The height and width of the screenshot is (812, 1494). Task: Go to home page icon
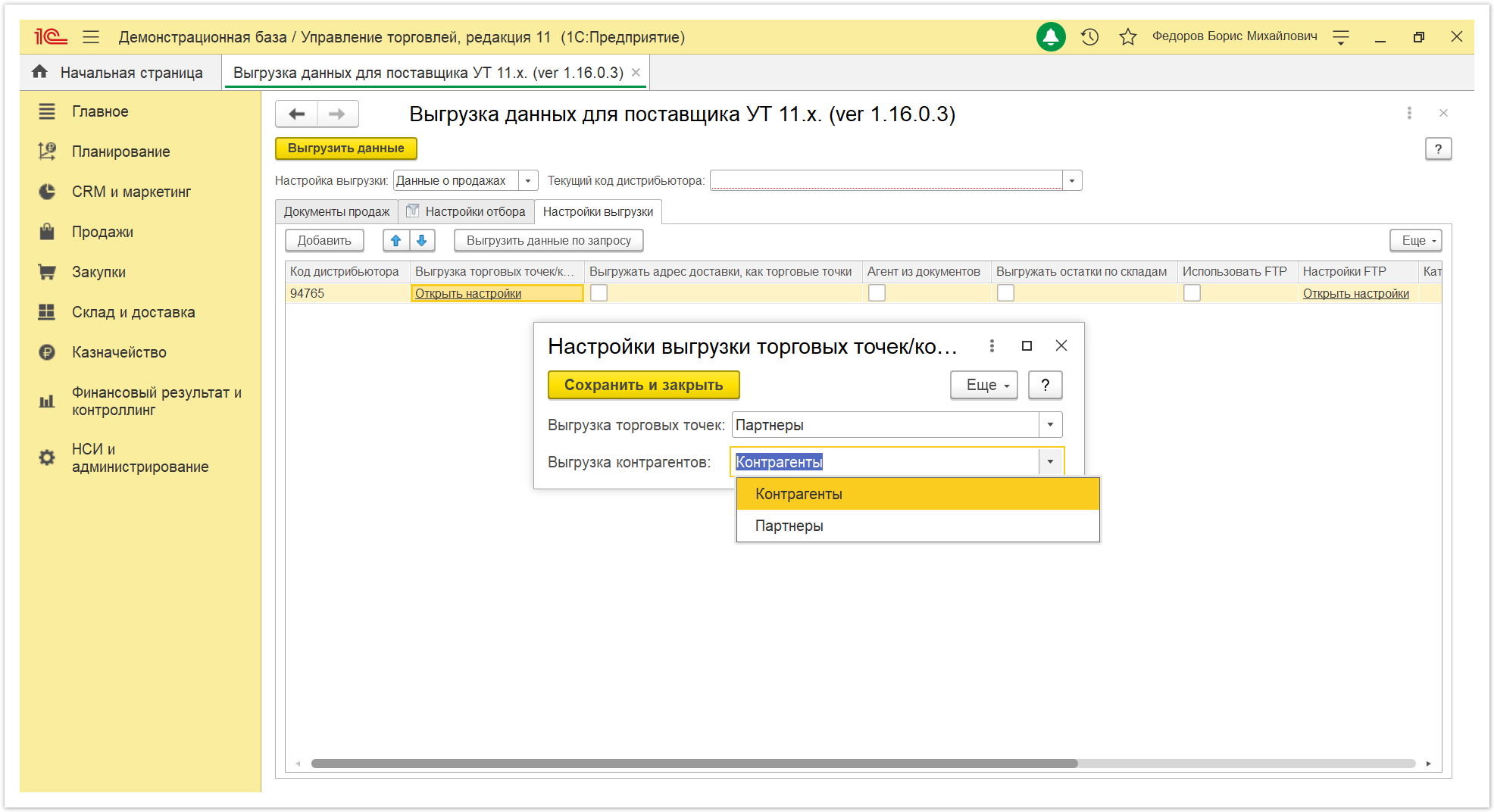click(x=40, y=72)
